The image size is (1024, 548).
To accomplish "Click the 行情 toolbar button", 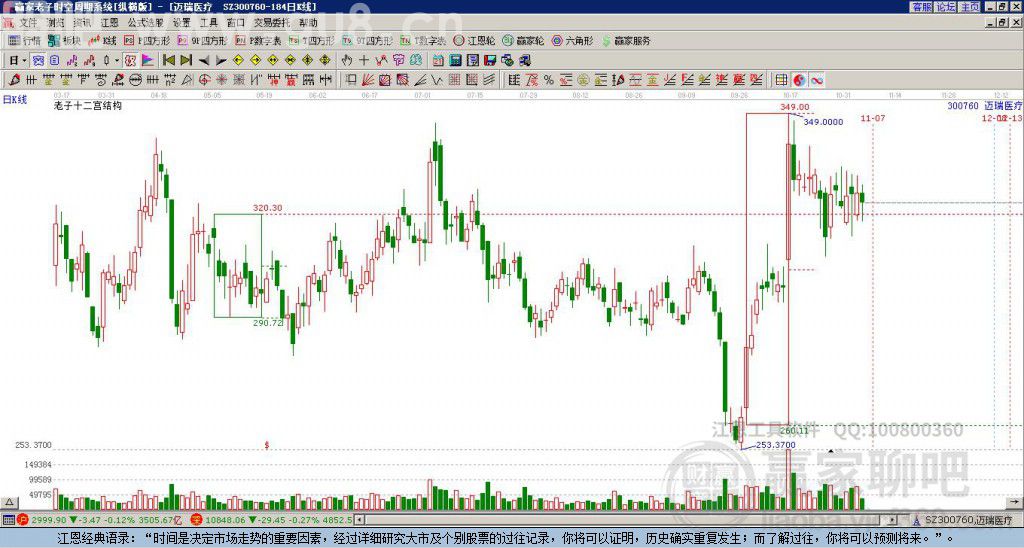I will [x=25, y=40].
